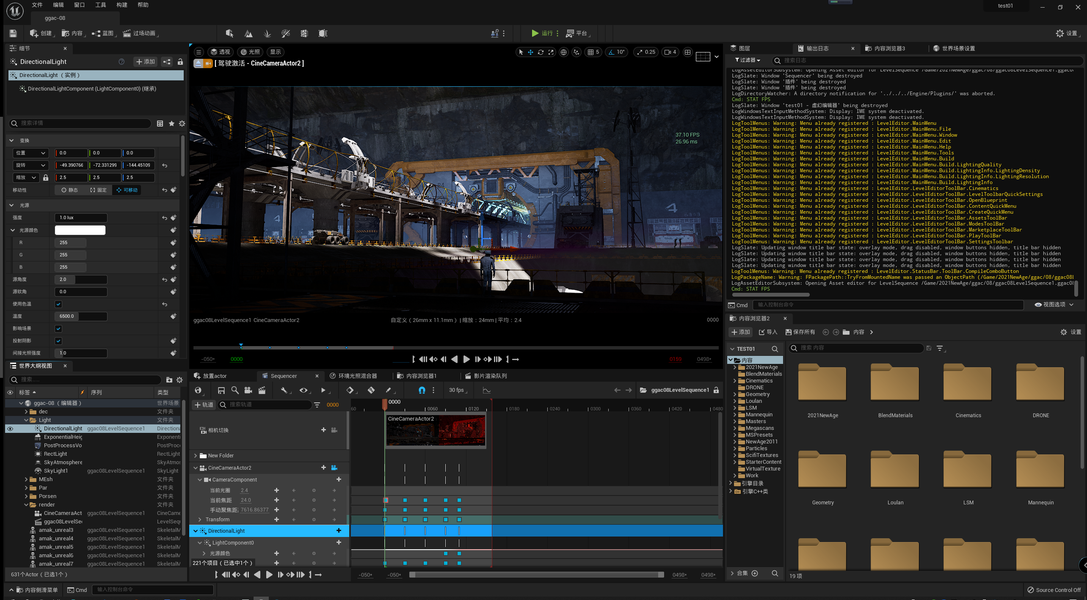
Task: Click the green Play button in toolbar
Action: click(x=534, y=33)
